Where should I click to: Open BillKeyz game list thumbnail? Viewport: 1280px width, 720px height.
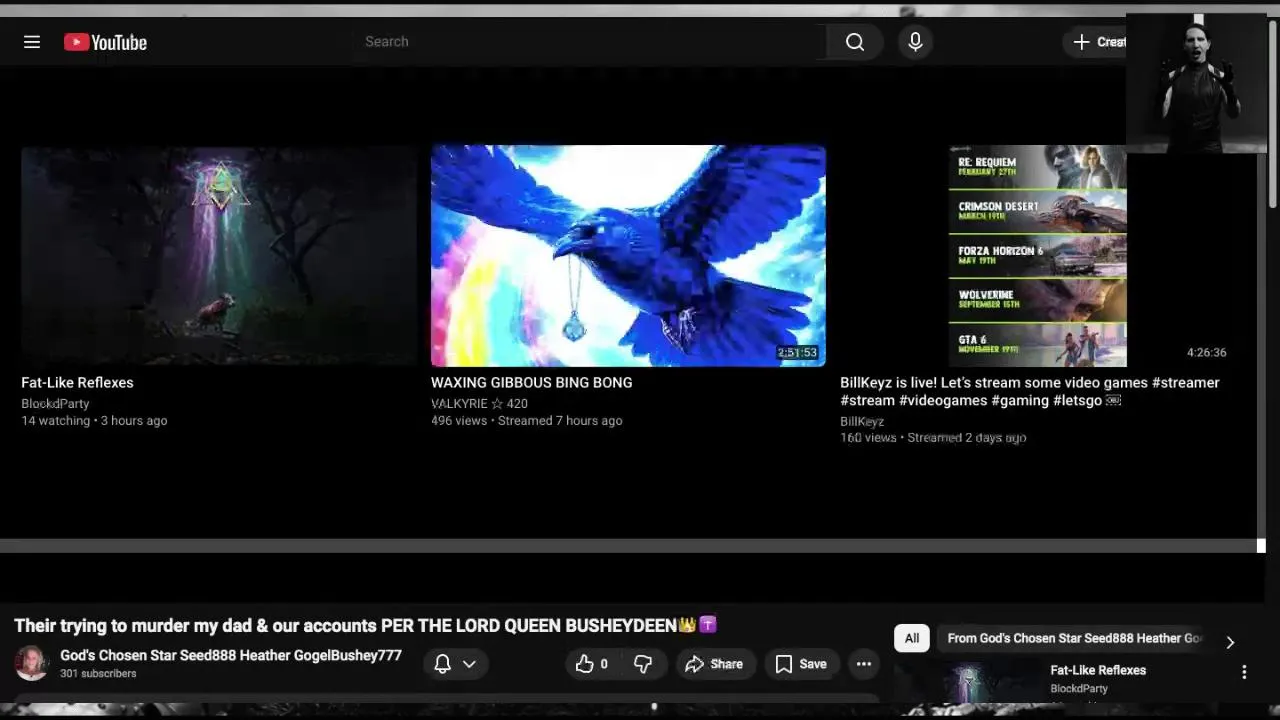coord(1037,256)
